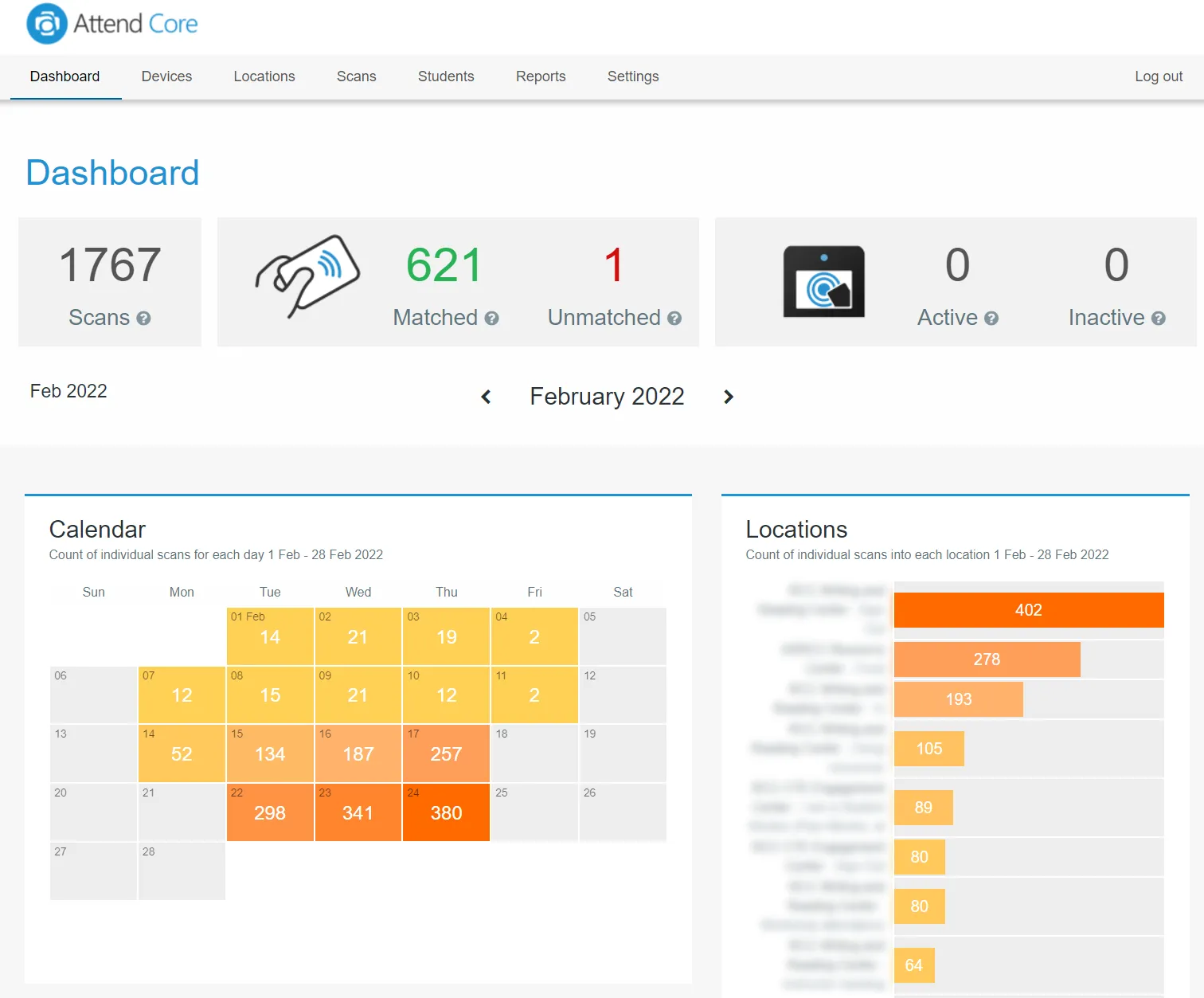Select calendar day 22 with 298 scans

point(270,812)
